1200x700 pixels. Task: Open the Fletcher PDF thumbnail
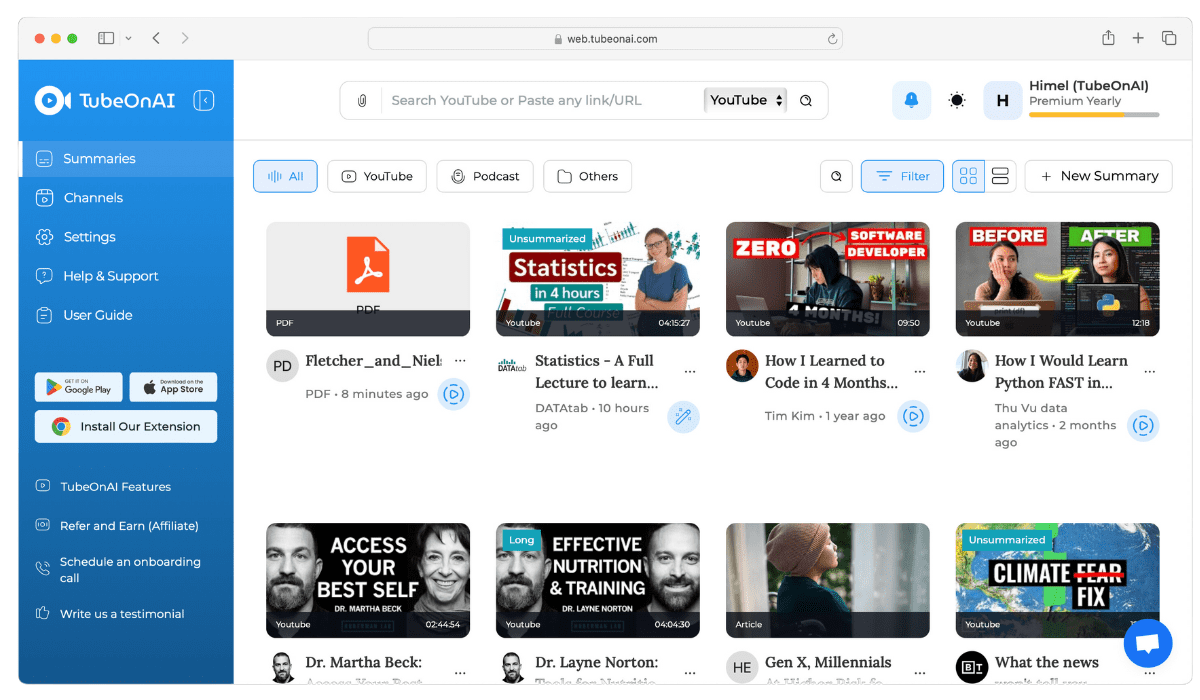[368, 279]
